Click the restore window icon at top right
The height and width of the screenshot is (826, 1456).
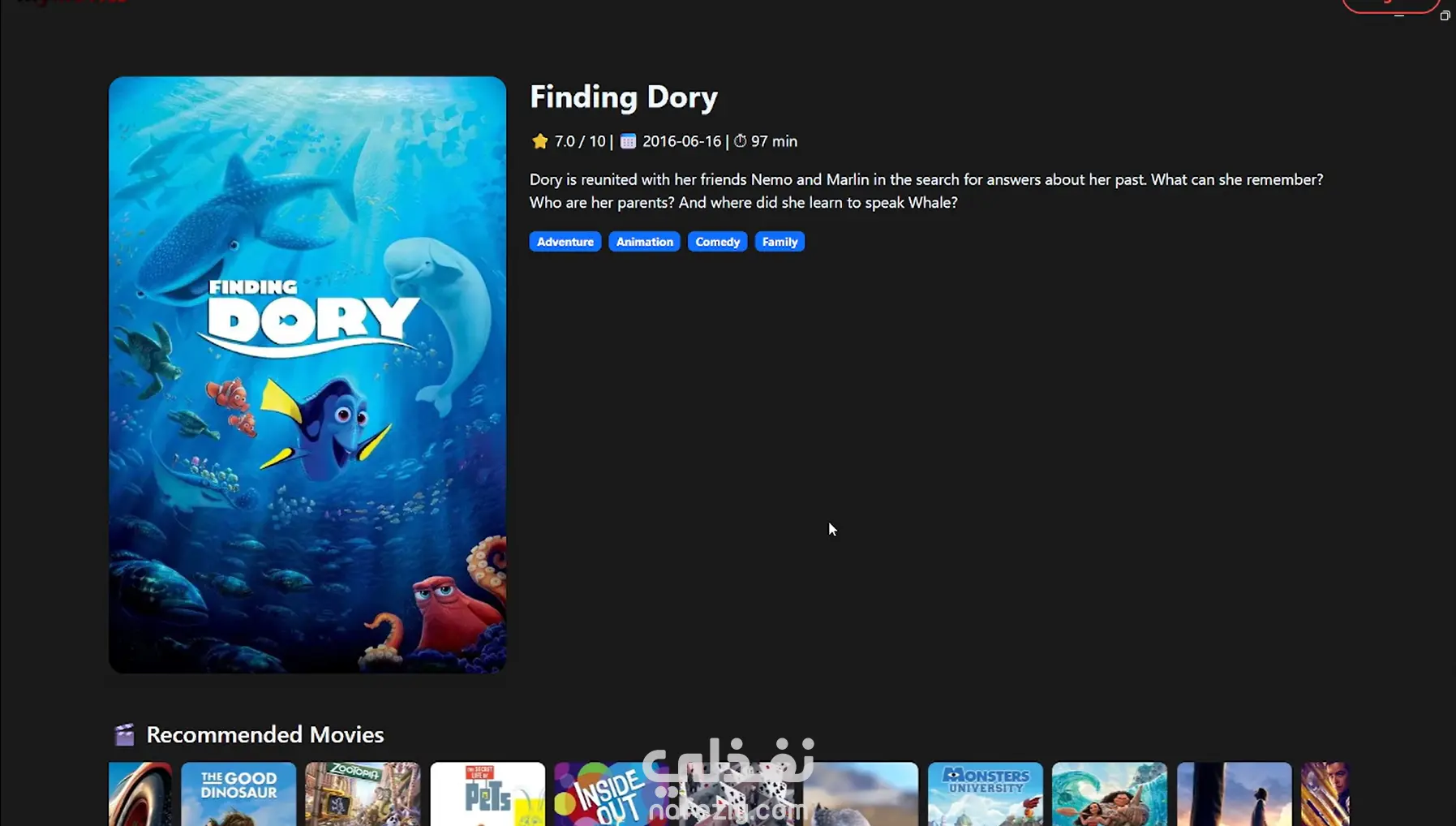click(1445, 15)
